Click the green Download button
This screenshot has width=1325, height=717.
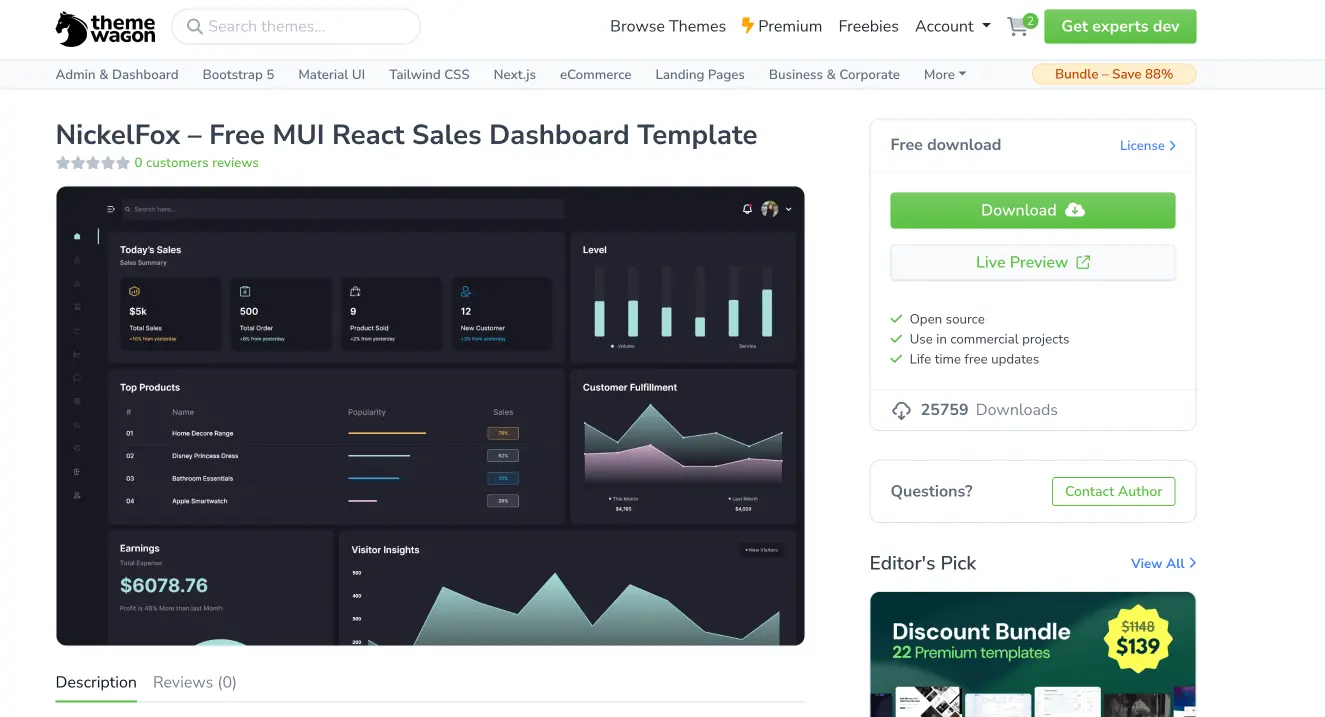(1033, 210)
